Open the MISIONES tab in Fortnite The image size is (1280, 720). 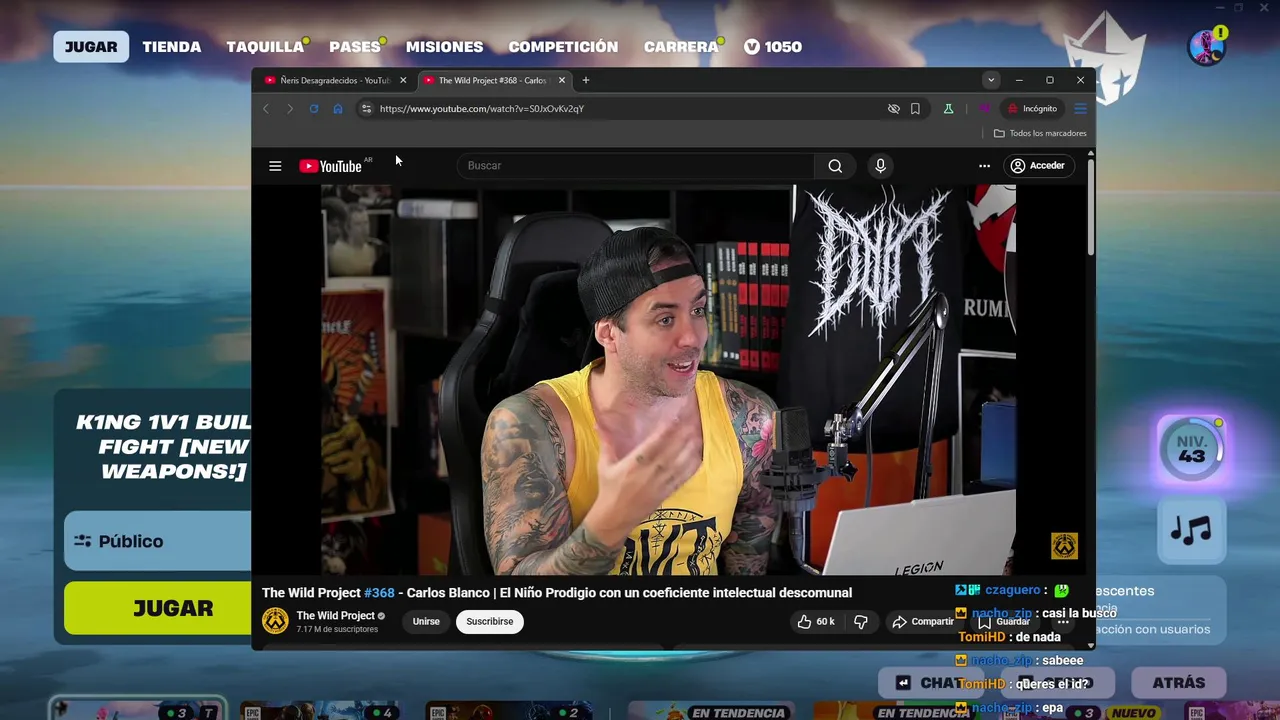click(x=445, y=47)
